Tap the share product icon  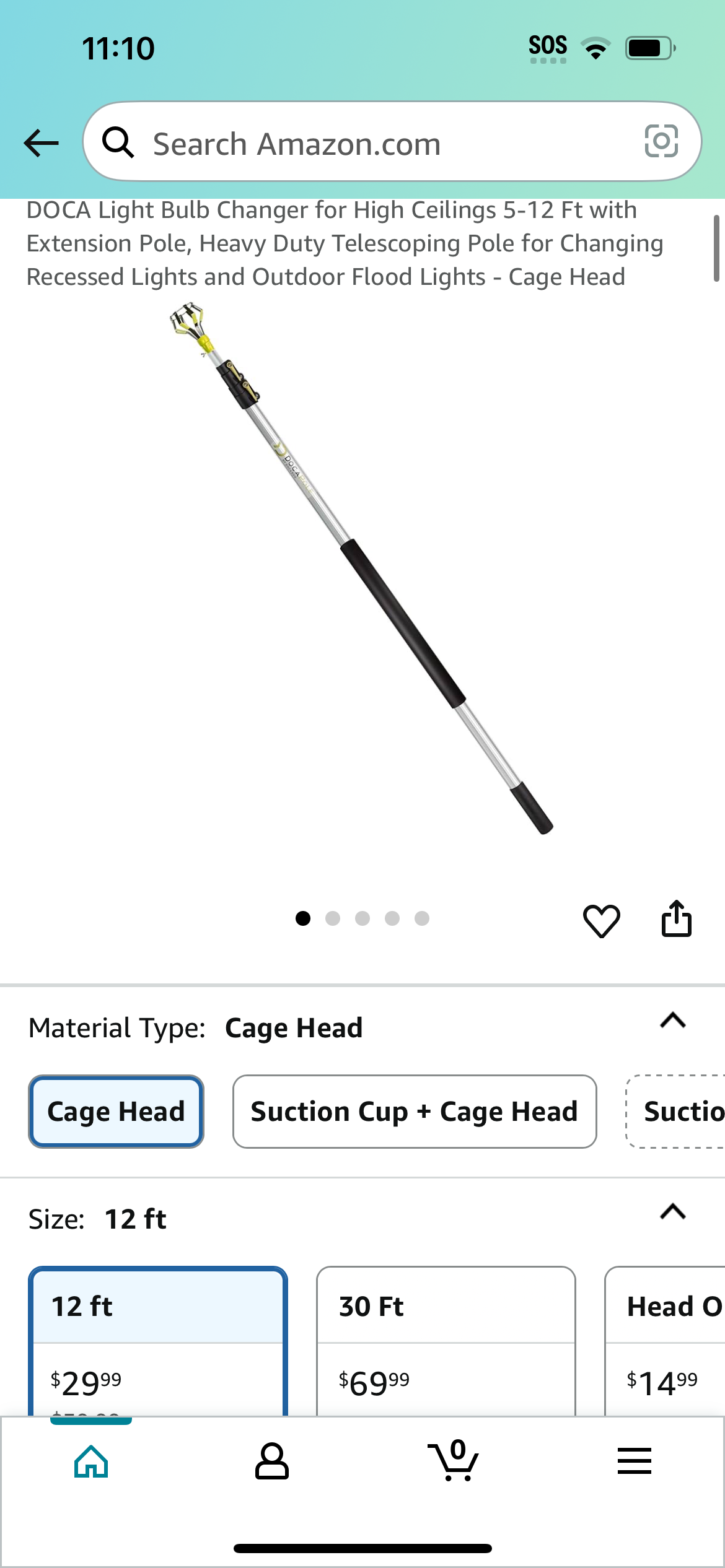676,918
